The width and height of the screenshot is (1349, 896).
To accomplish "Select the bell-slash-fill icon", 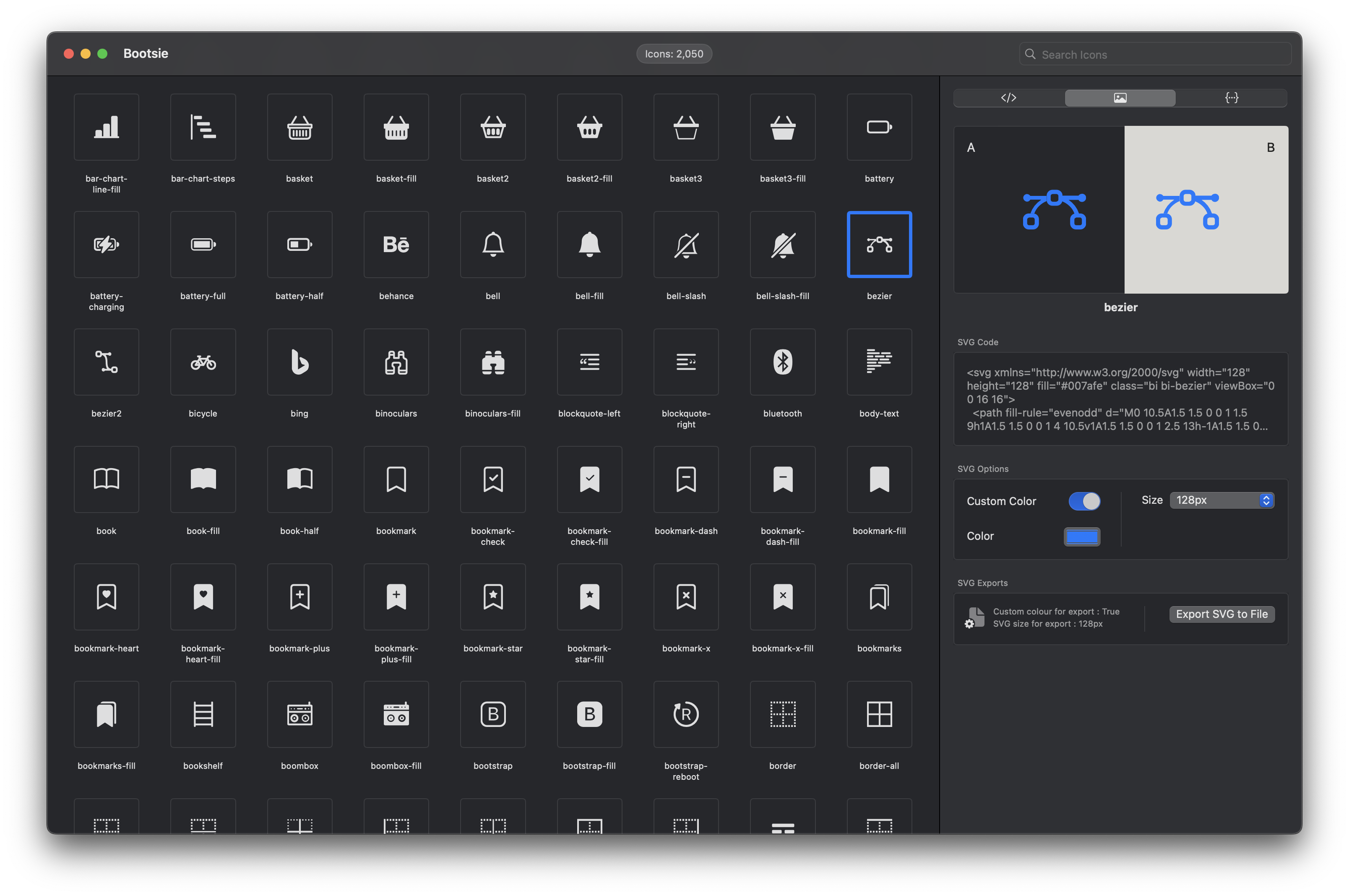I will [782, 245].
